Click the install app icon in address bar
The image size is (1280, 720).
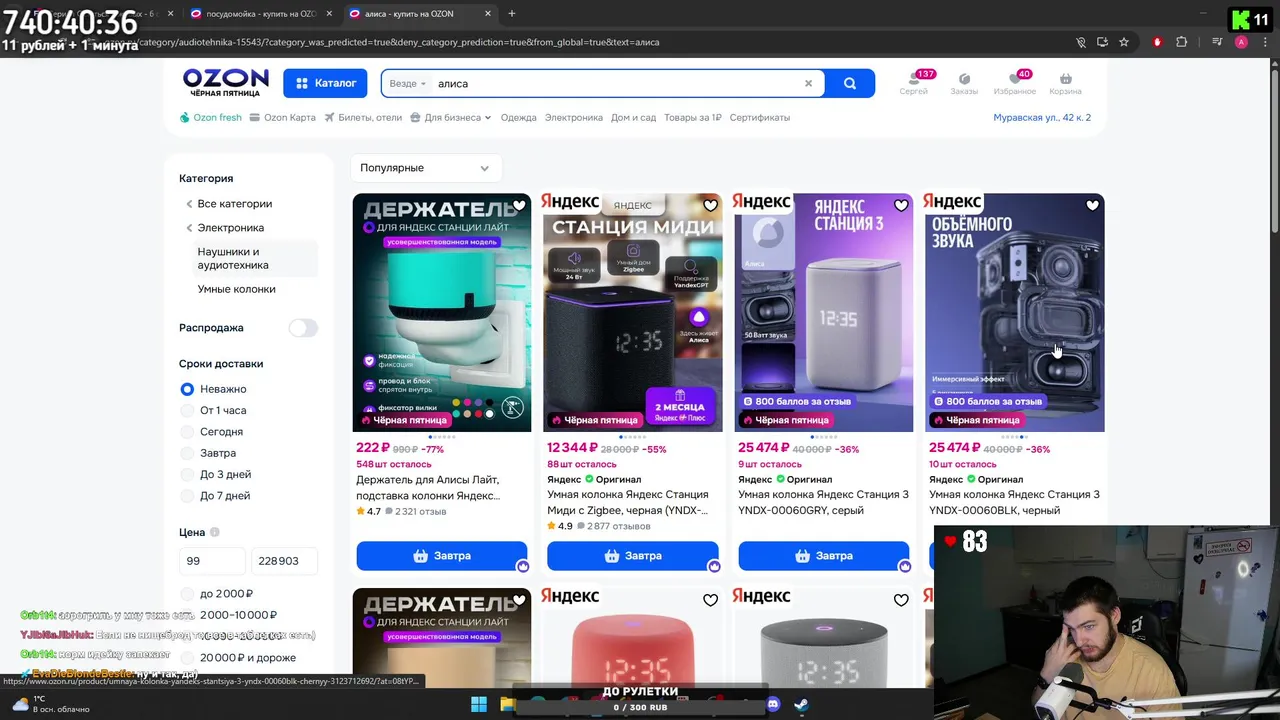[x=1102, y=42]
